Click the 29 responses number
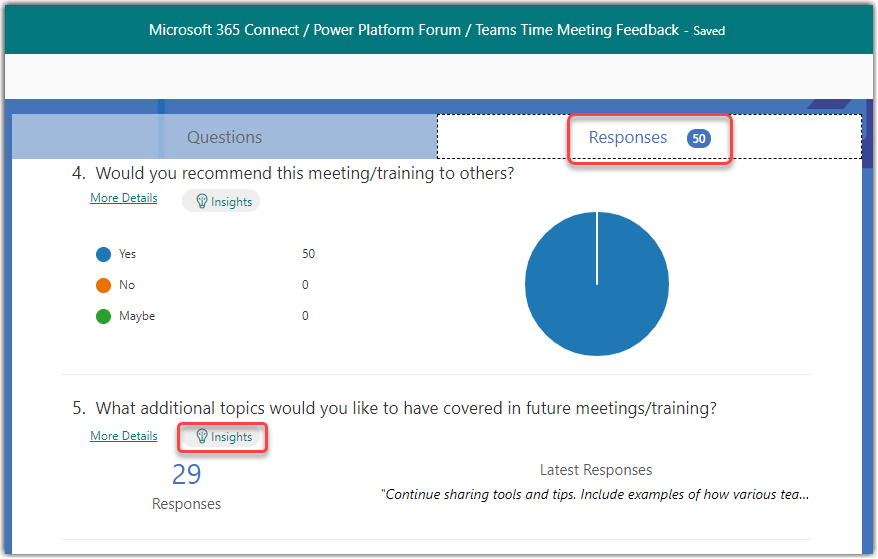The image size is (878, 559). [x=186, y=474]
